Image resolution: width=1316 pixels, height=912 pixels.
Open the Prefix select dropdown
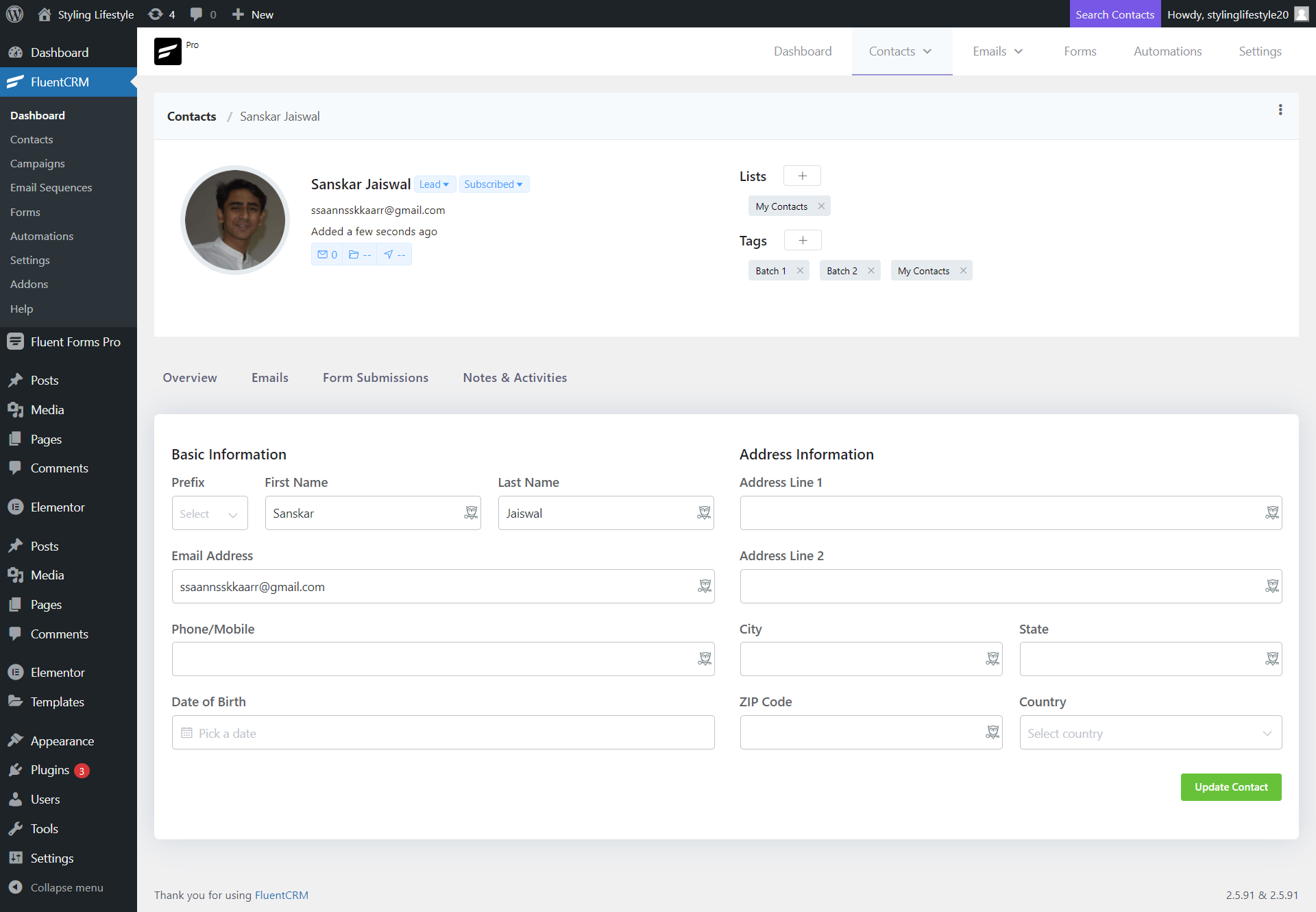point(210,514)
